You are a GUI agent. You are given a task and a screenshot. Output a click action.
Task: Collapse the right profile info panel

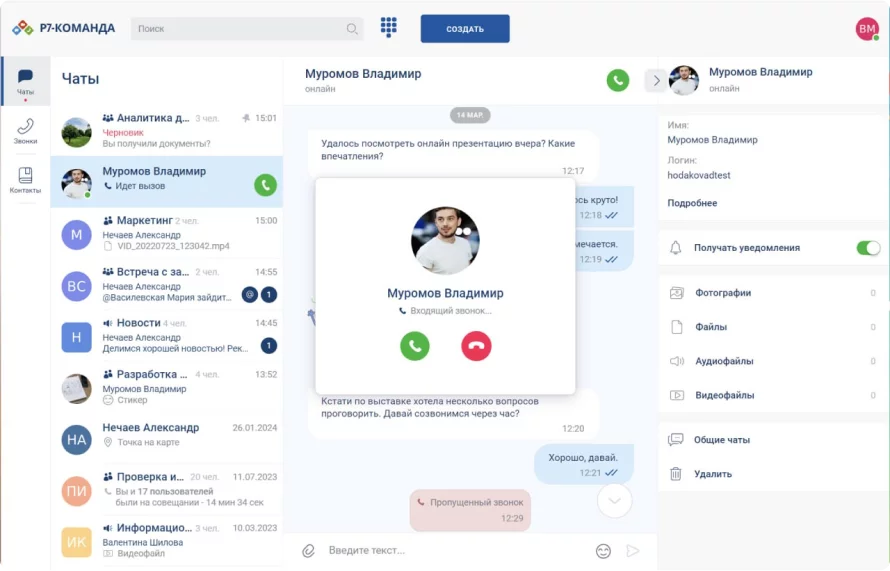[x=655, y=80]
